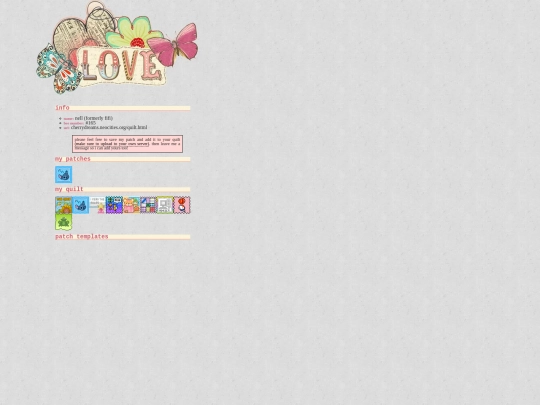Viewport: 540px width, 405px height.
Task: Click the 'my patches' section heading
Action: (x=123, y=159)
